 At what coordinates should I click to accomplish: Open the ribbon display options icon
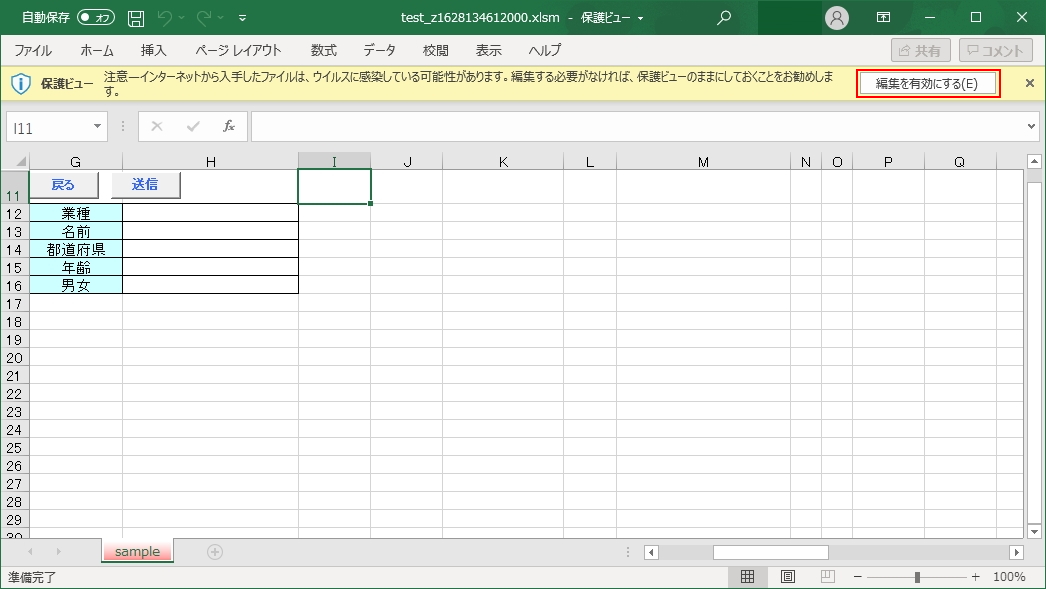[883, 18]
